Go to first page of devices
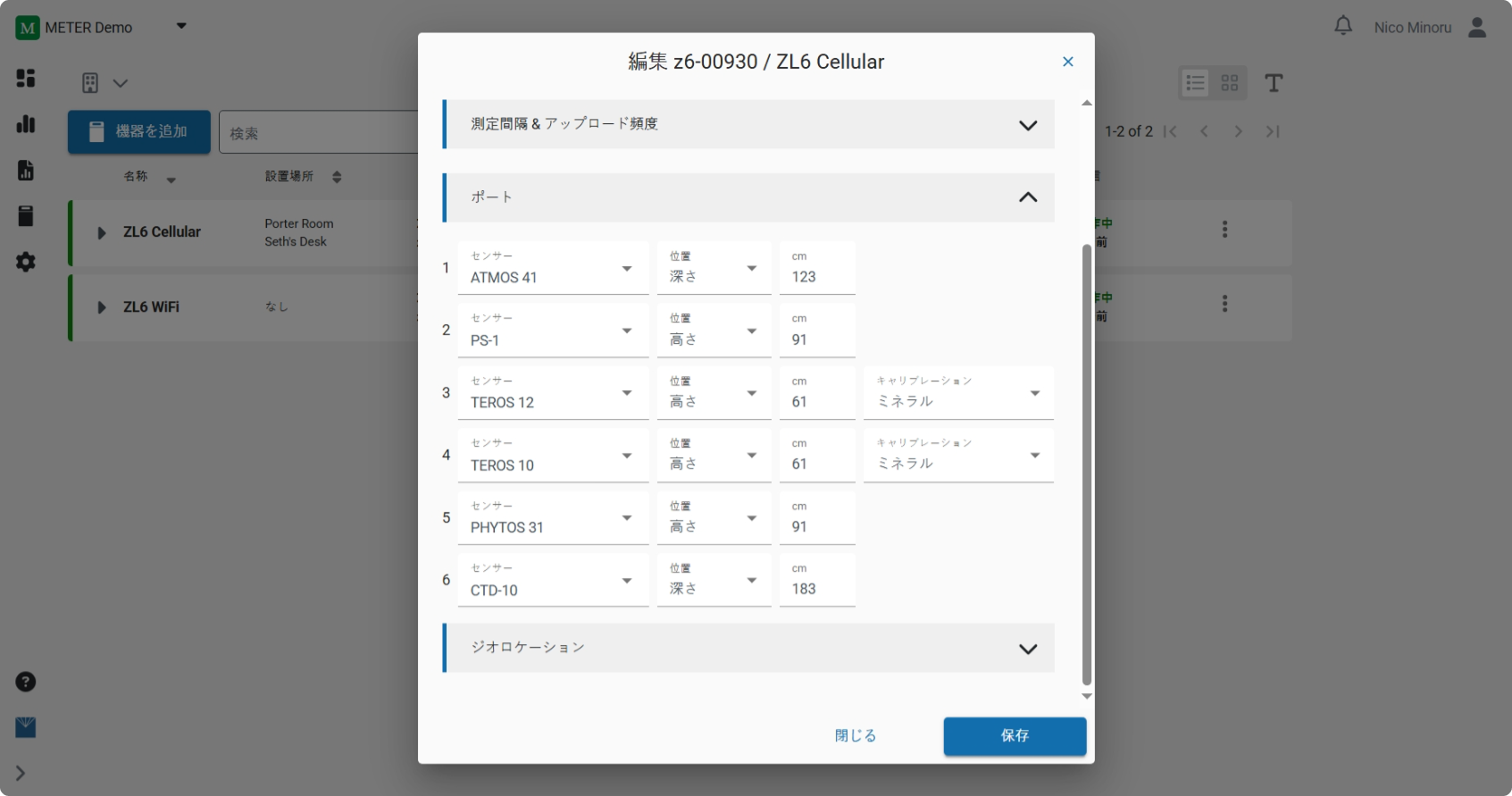 pyautogui.click(x=1170, y=131)
